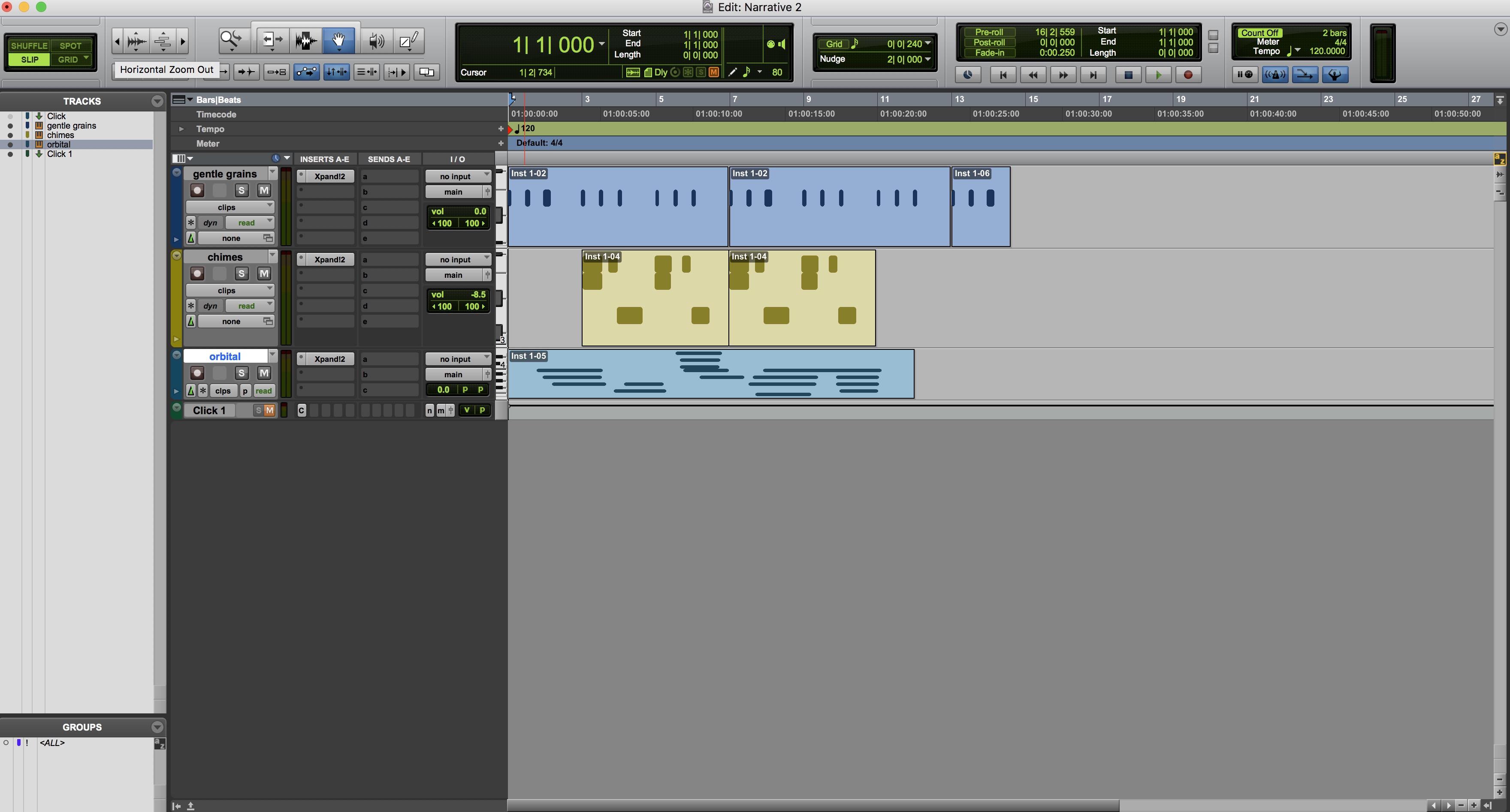Open gentle grains input selector no input
Viewport: 1510px width, 812px height.
[x=458, y=176]
